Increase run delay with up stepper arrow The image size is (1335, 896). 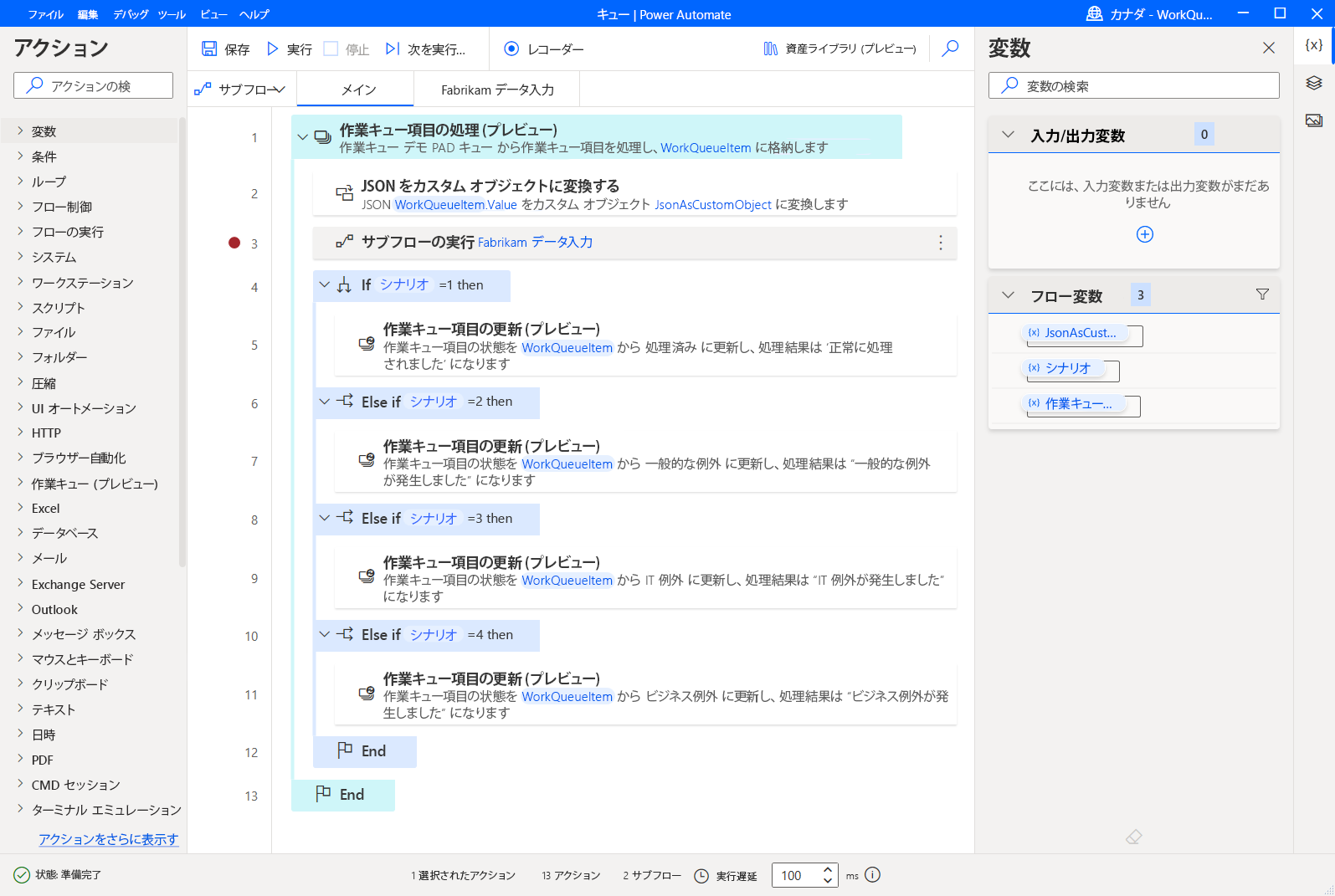[828, 869]
